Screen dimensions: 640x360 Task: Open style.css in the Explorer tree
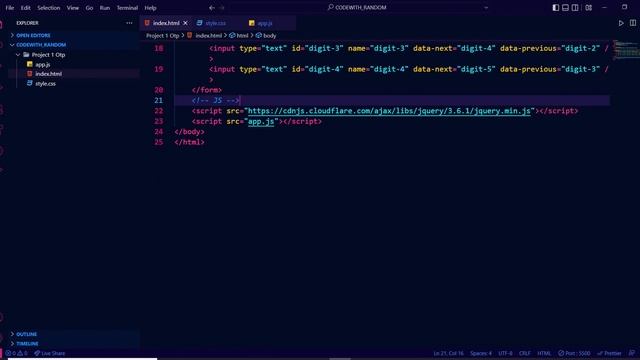coord(45,83)
